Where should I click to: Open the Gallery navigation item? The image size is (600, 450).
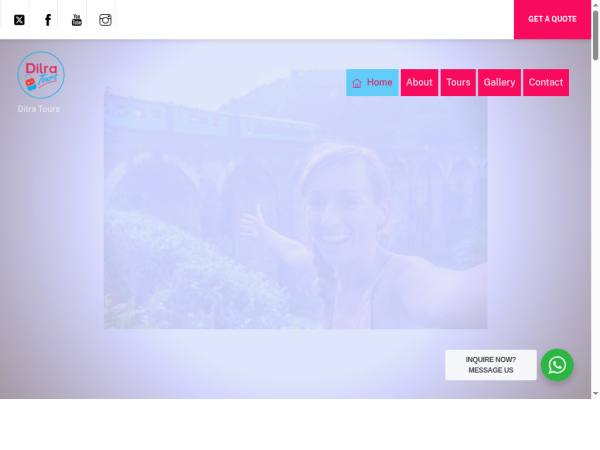[499, 83]
